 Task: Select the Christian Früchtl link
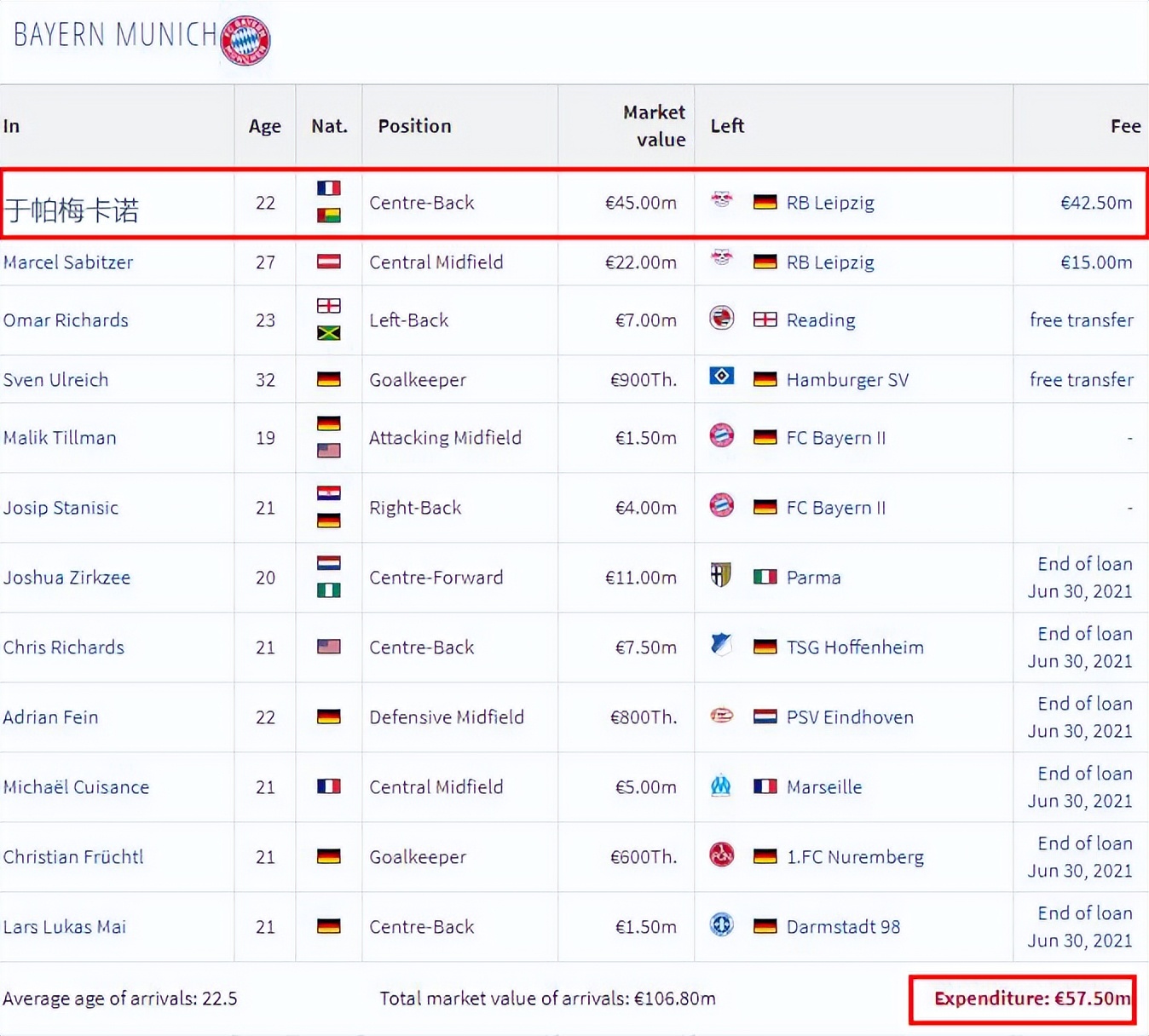[x=73, y=857]
